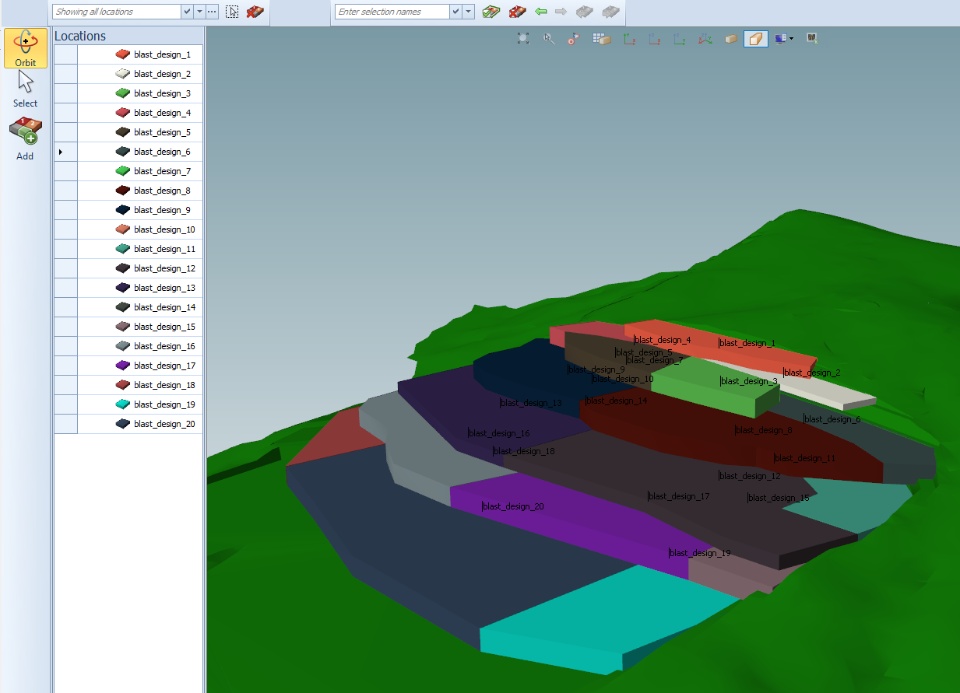Click the zoom-to-selection magnifier icon

pos(549,39)
